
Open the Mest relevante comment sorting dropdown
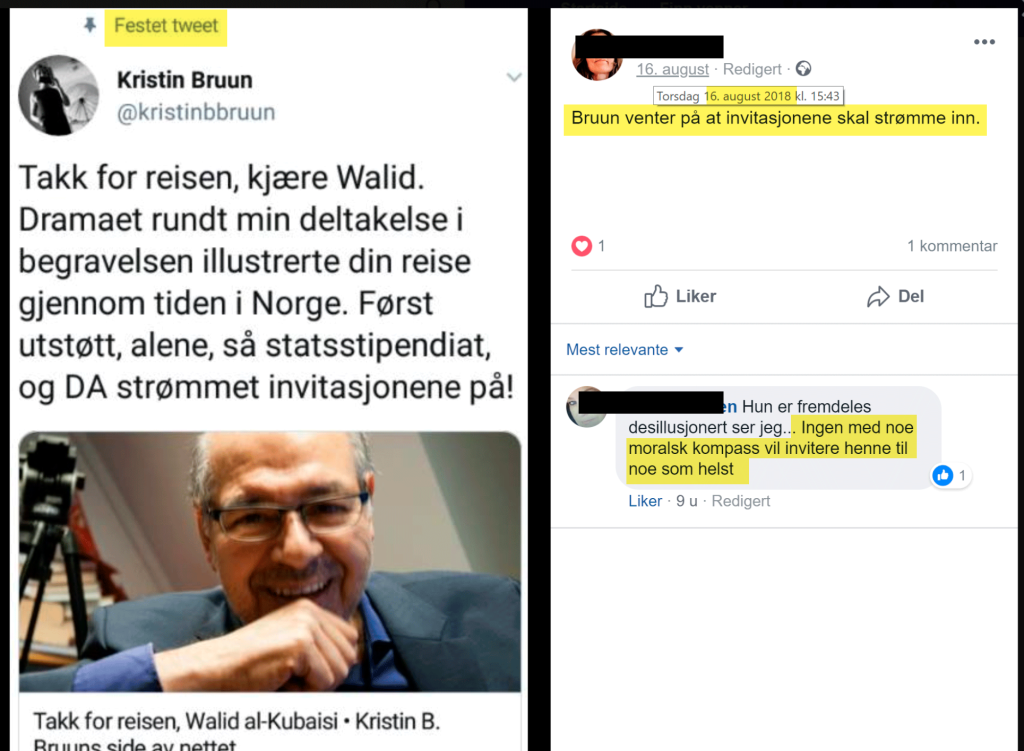624,349
